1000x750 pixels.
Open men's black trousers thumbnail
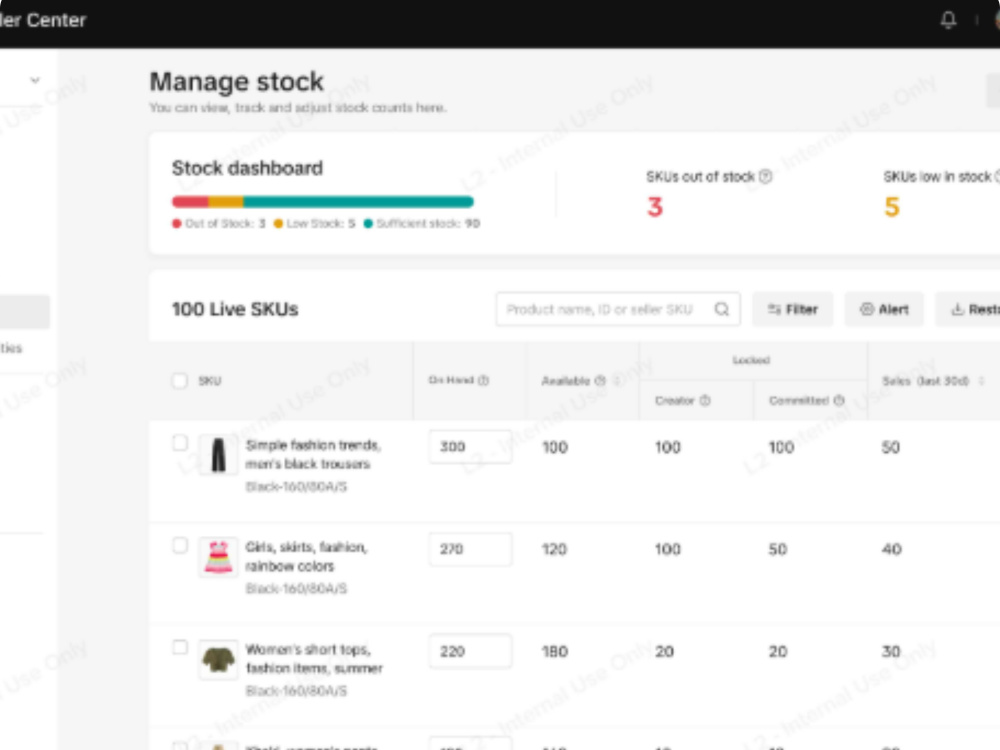pyautogui.click(x=218, y=454)
